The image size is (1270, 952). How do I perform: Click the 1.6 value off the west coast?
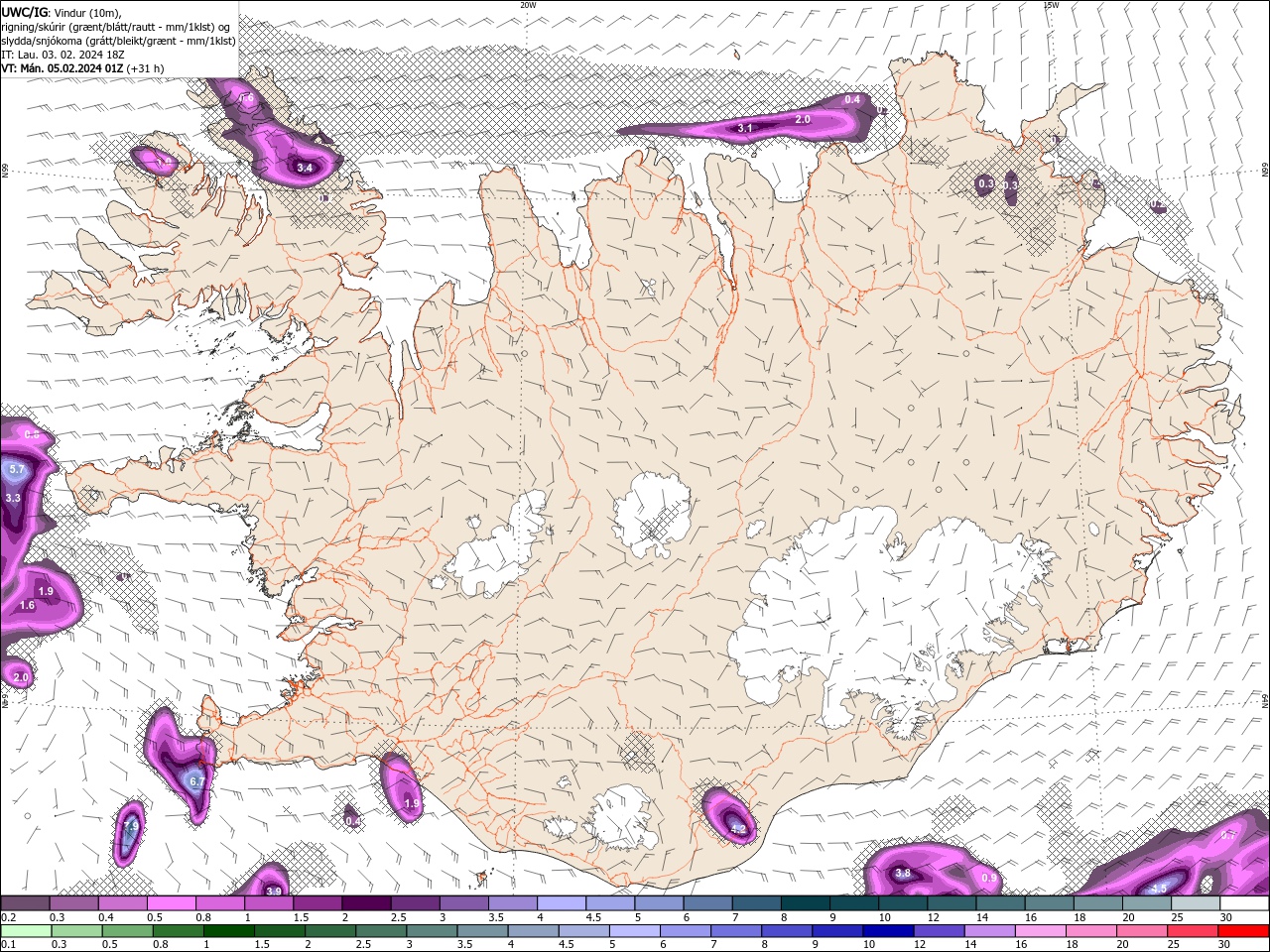pyautogui.click(x=27, y=605)
